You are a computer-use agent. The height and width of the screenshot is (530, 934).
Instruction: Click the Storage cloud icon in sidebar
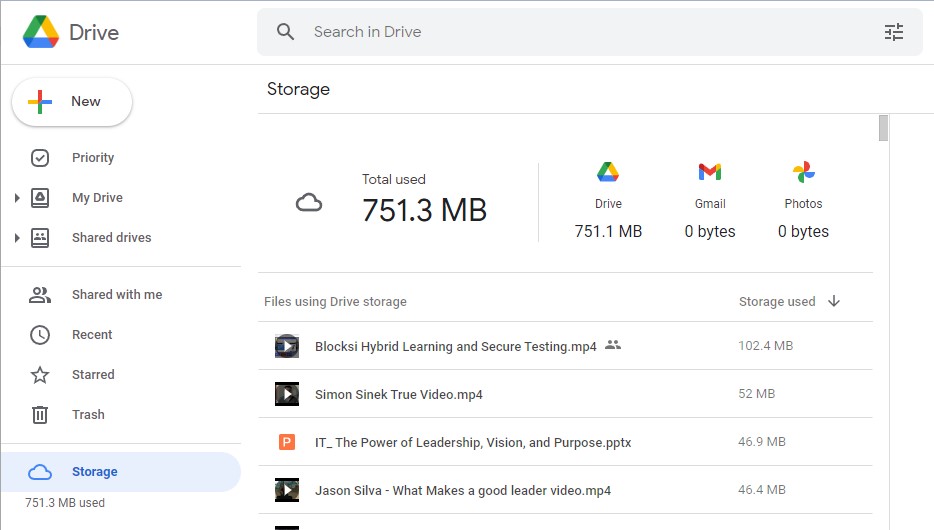point(40,472)
